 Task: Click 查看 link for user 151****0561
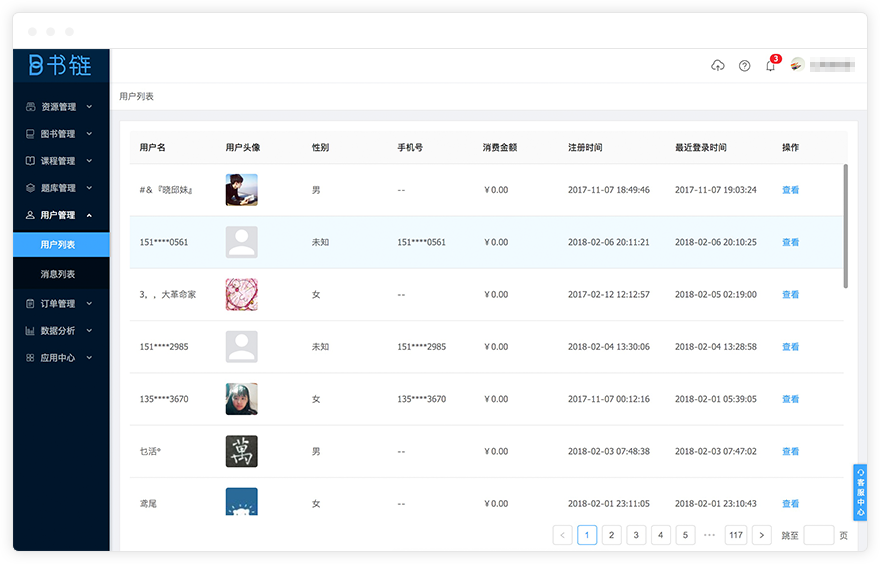[790, 242]
